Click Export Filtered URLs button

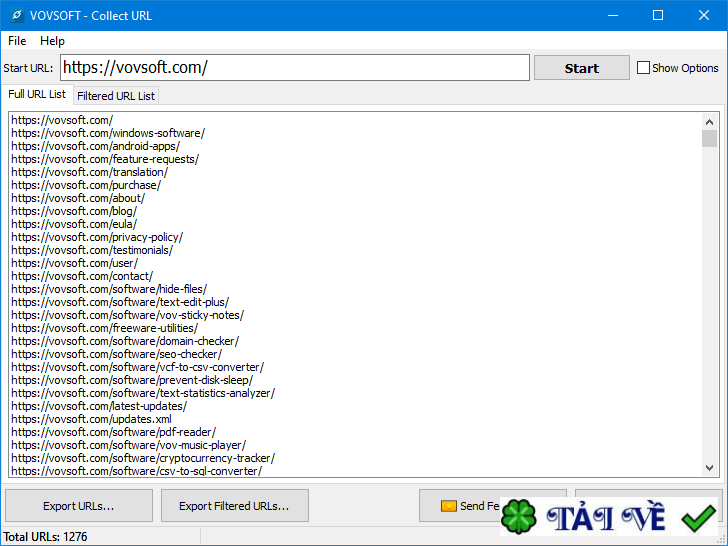click(x=234, y=506)
